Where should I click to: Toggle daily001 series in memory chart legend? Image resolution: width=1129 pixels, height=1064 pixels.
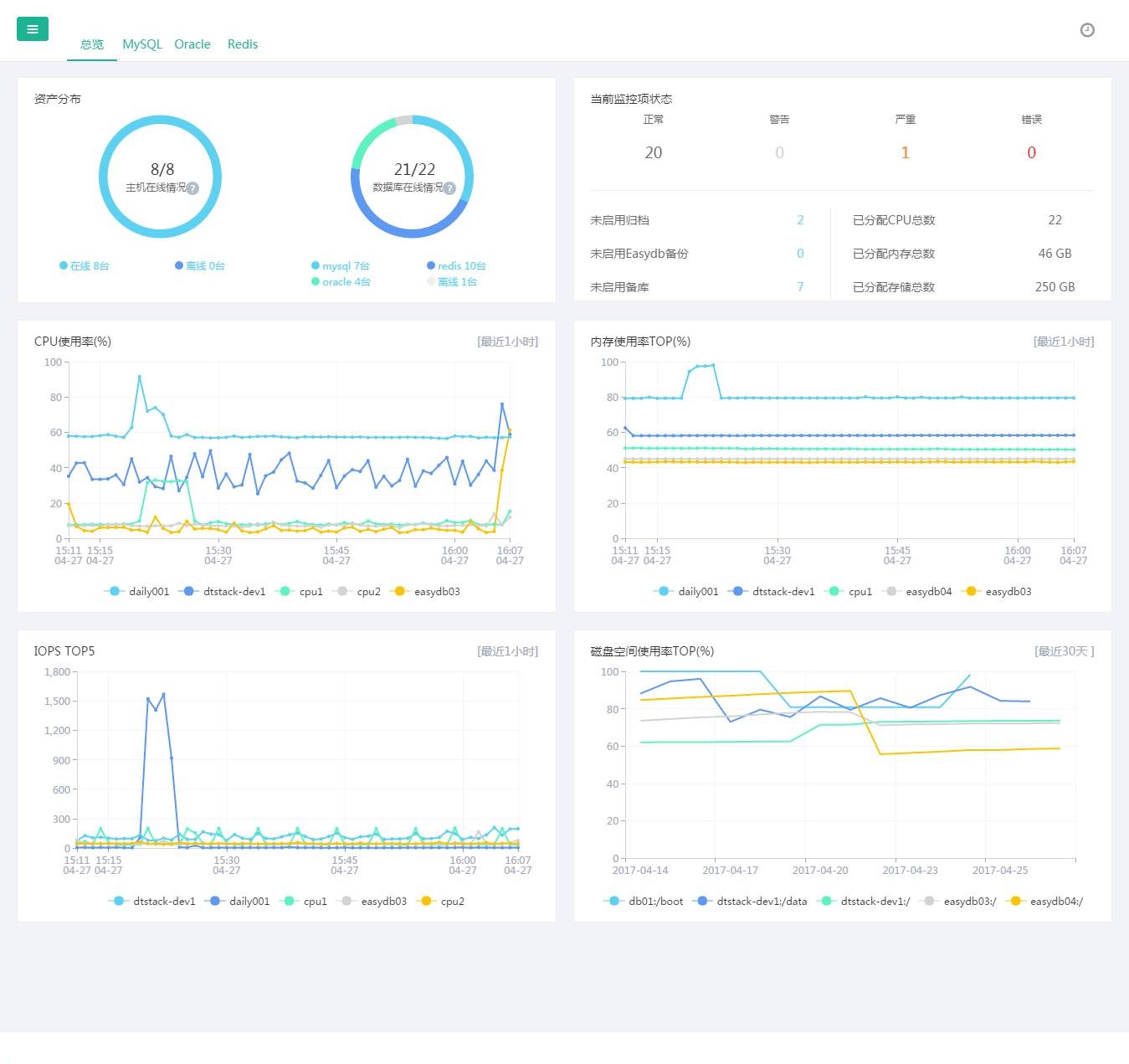(x=685, y=592)
